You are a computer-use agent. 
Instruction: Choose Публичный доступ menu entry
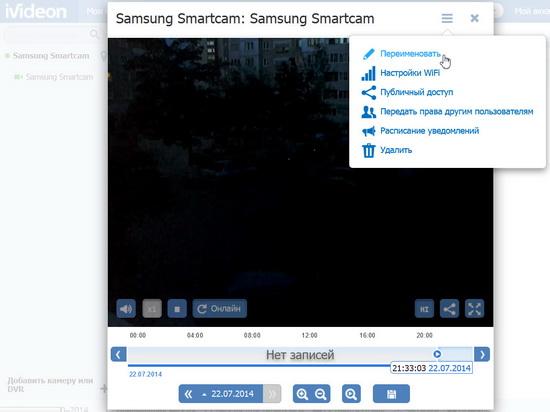[417, 92]
